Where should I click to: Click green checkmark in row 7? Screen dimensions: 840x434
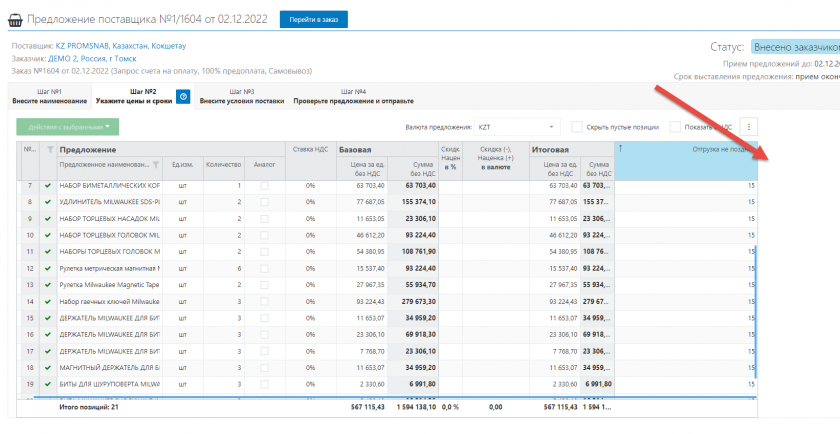47,186
